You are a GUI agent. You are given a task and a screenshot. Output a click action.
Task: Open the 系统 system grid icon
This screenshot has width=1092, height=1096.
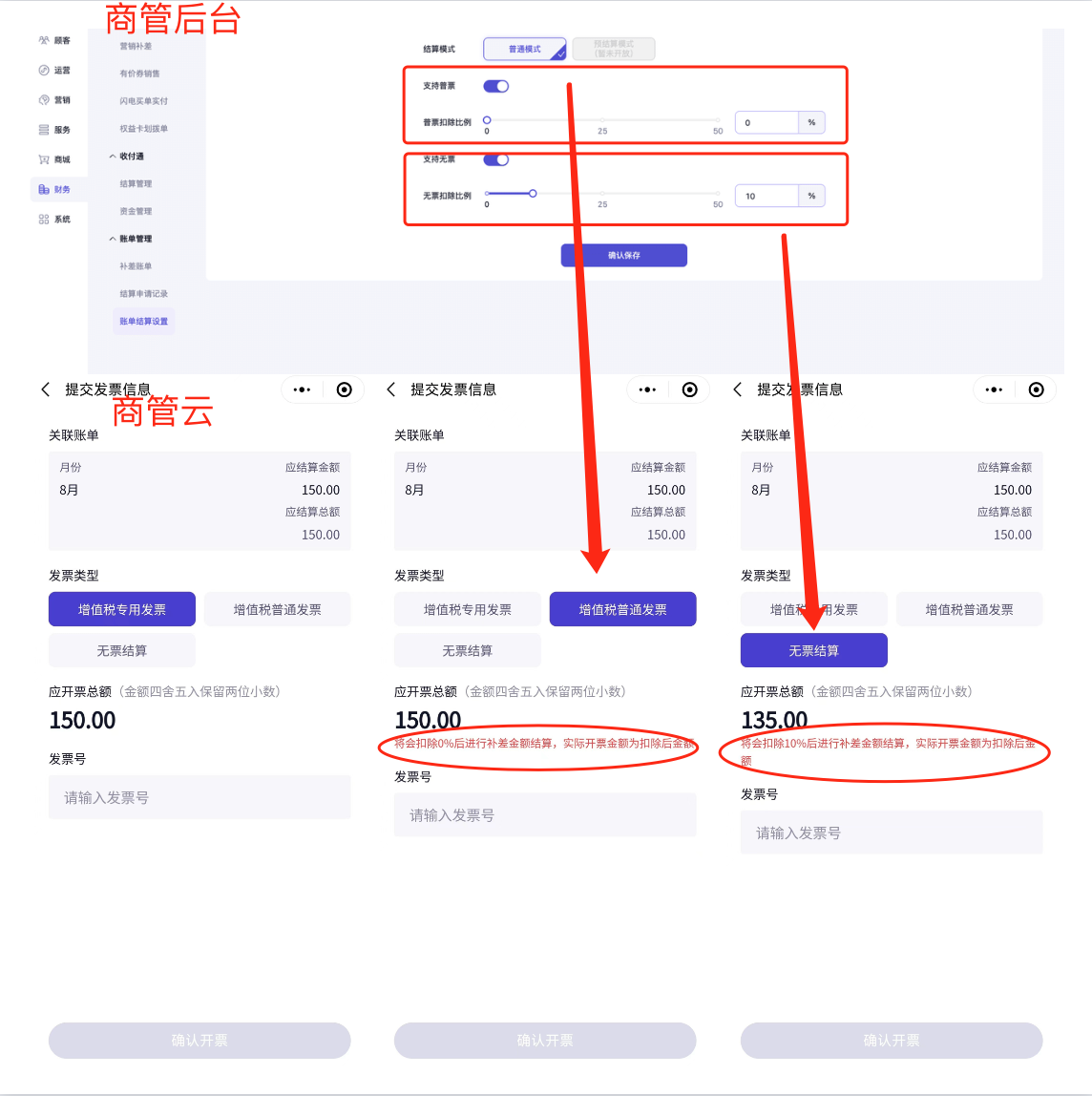tap(44, 220)
